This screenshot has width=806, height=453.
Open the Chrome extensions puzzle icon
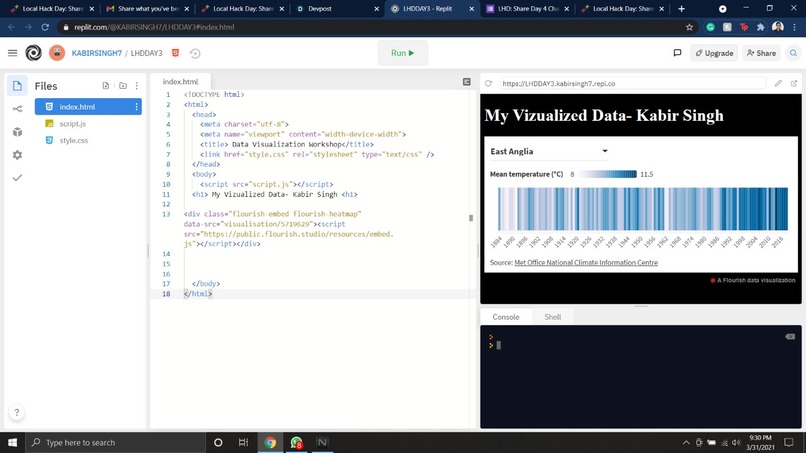point(761,27)
